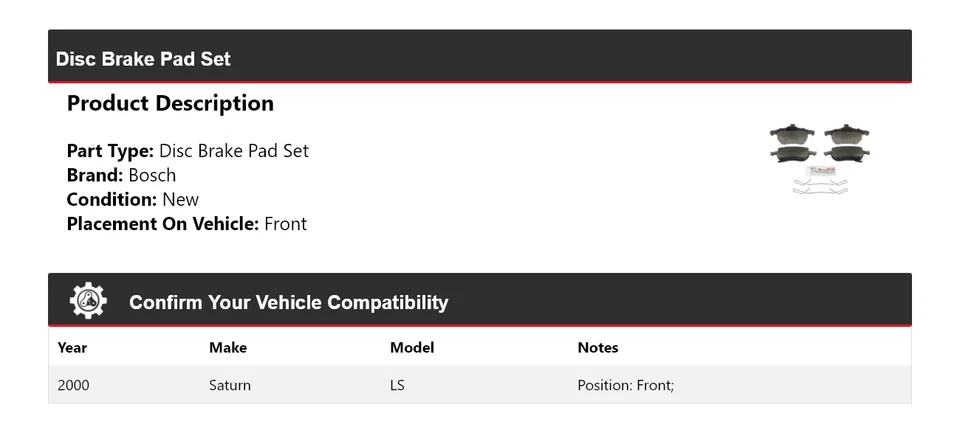This screenshot has height=433, width=960.
Task: Click the Bosch brand text
Action: (x=152, y=175)
